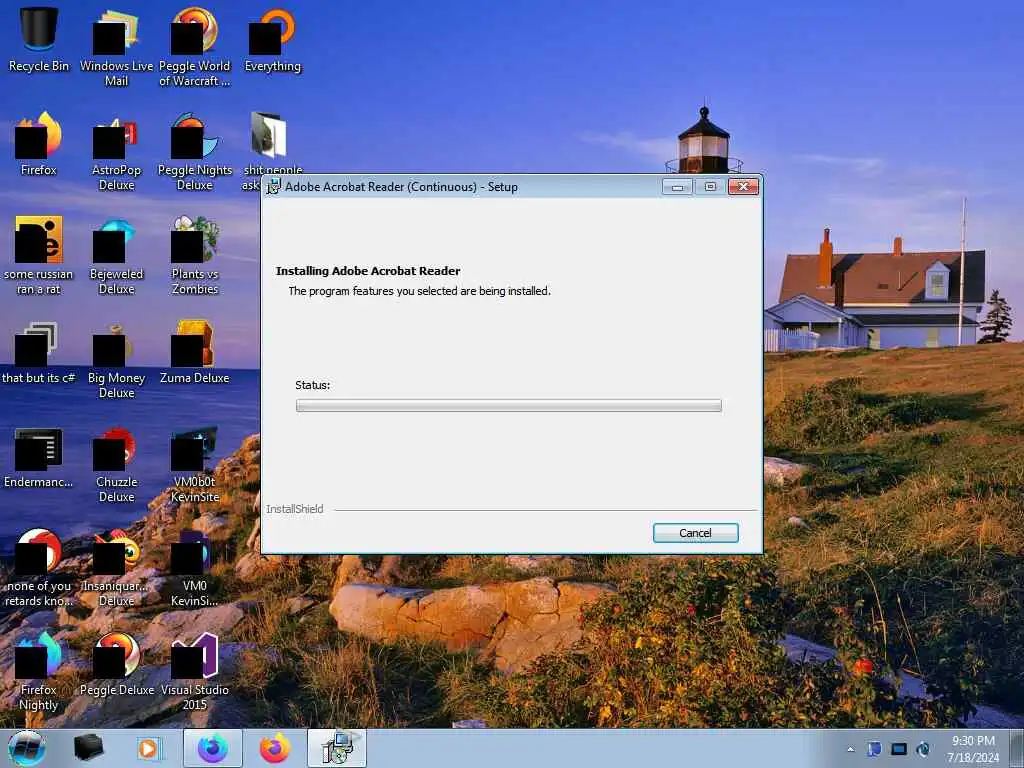Select the Peggle Deluxe desktop icon

coord(116,665)
